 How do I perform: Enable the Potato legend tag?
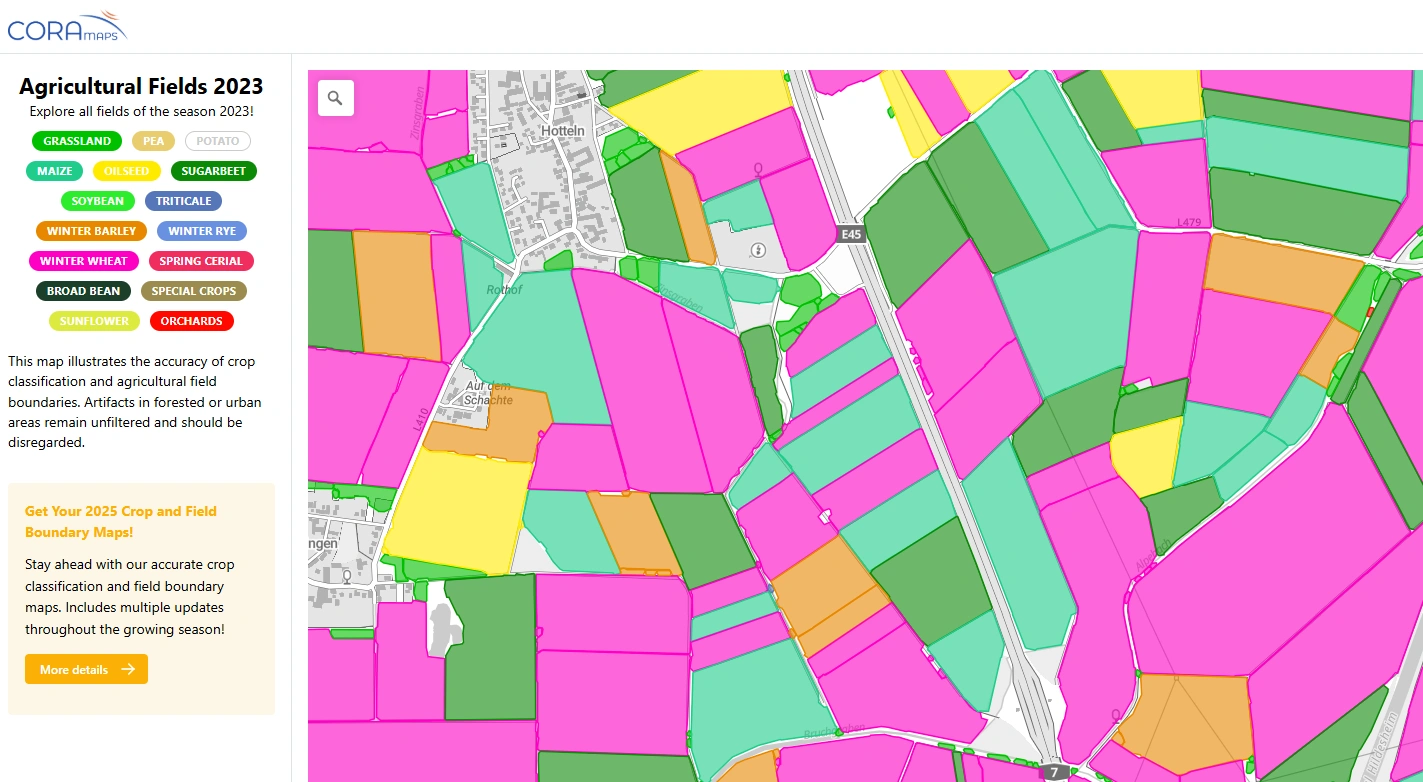click(217, 141)
